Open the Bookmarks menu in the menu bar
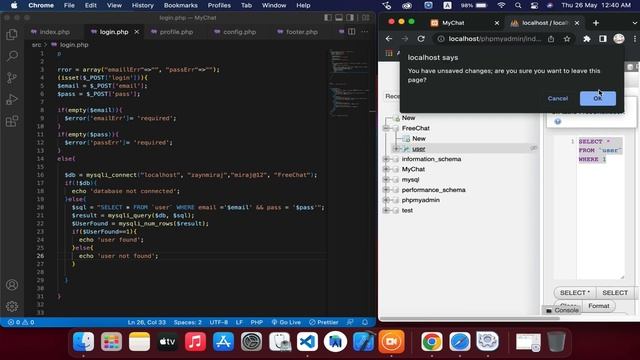Image resolution: width=640 pixels, height=360 pixels. (180, 5)
